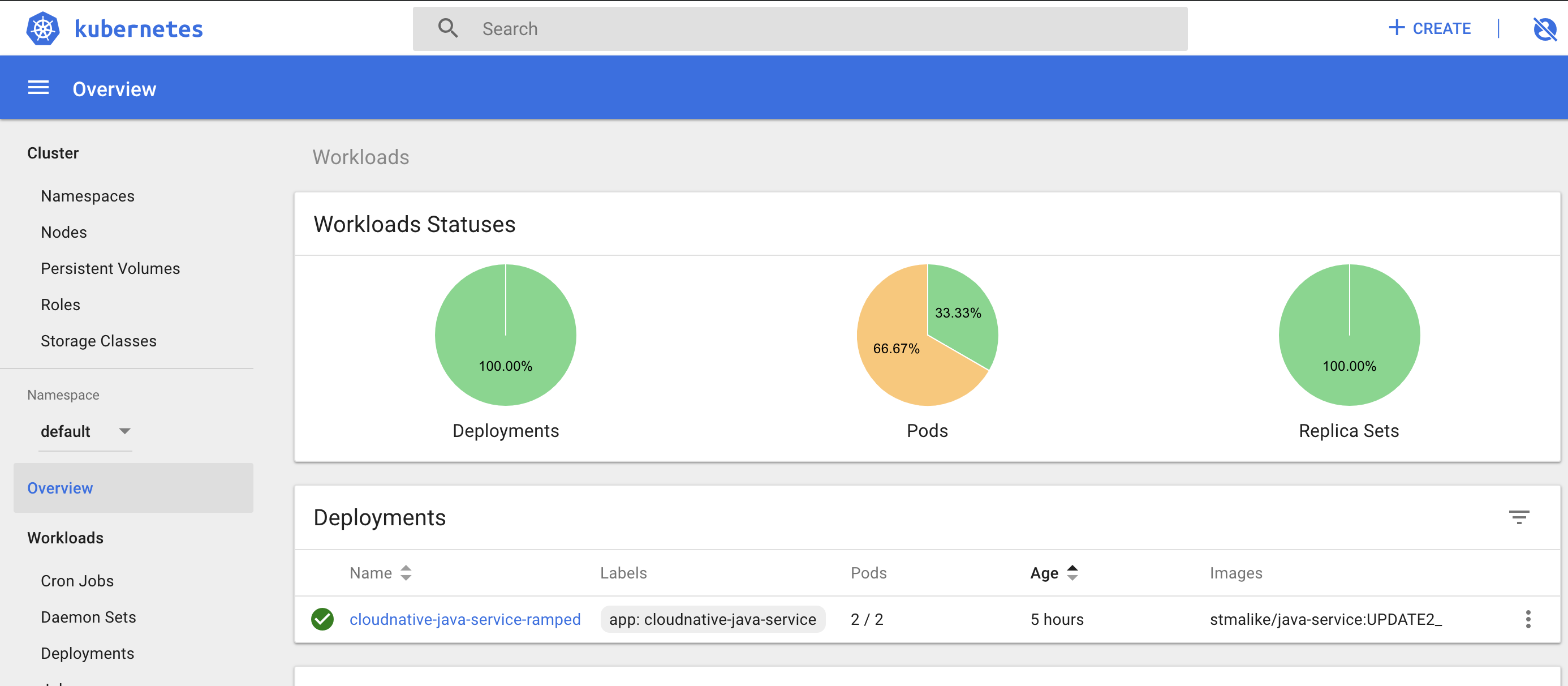
Task: Click green status checkmark for cloudnative-java-service-ramped
Action: tap(322, 619)
